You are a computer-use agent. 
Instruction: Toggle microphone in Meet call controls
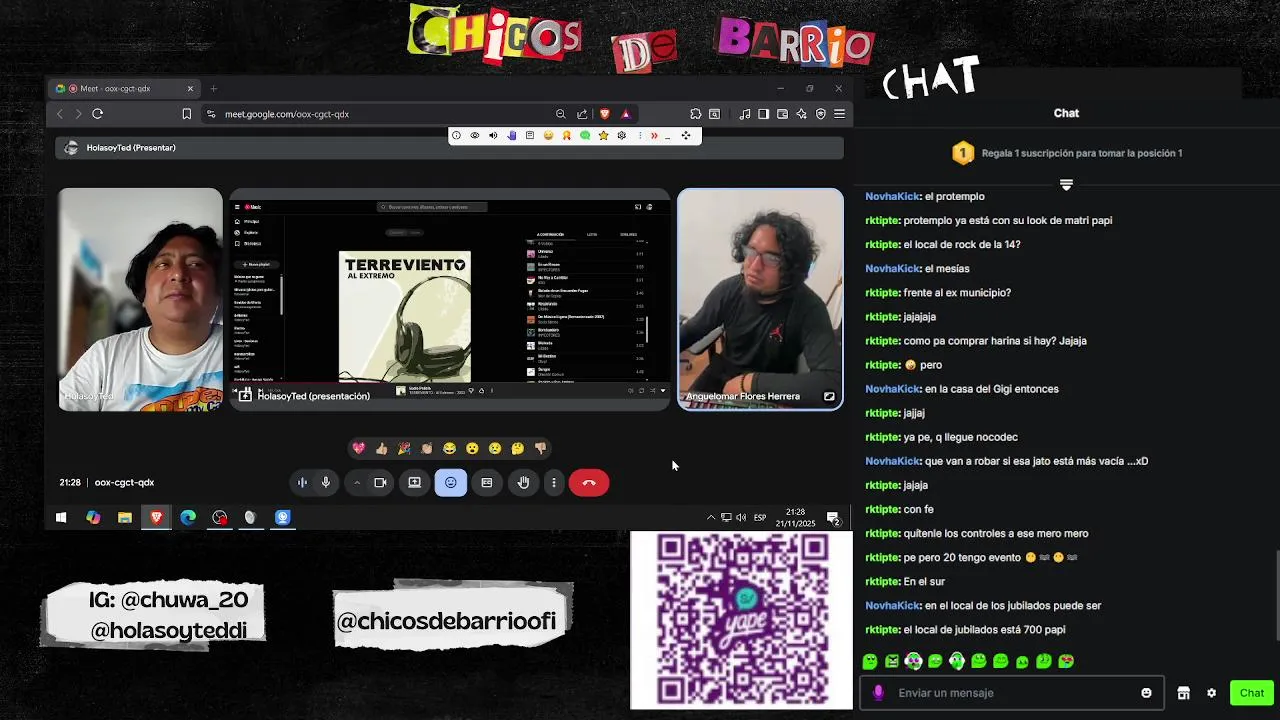point(326,483)
